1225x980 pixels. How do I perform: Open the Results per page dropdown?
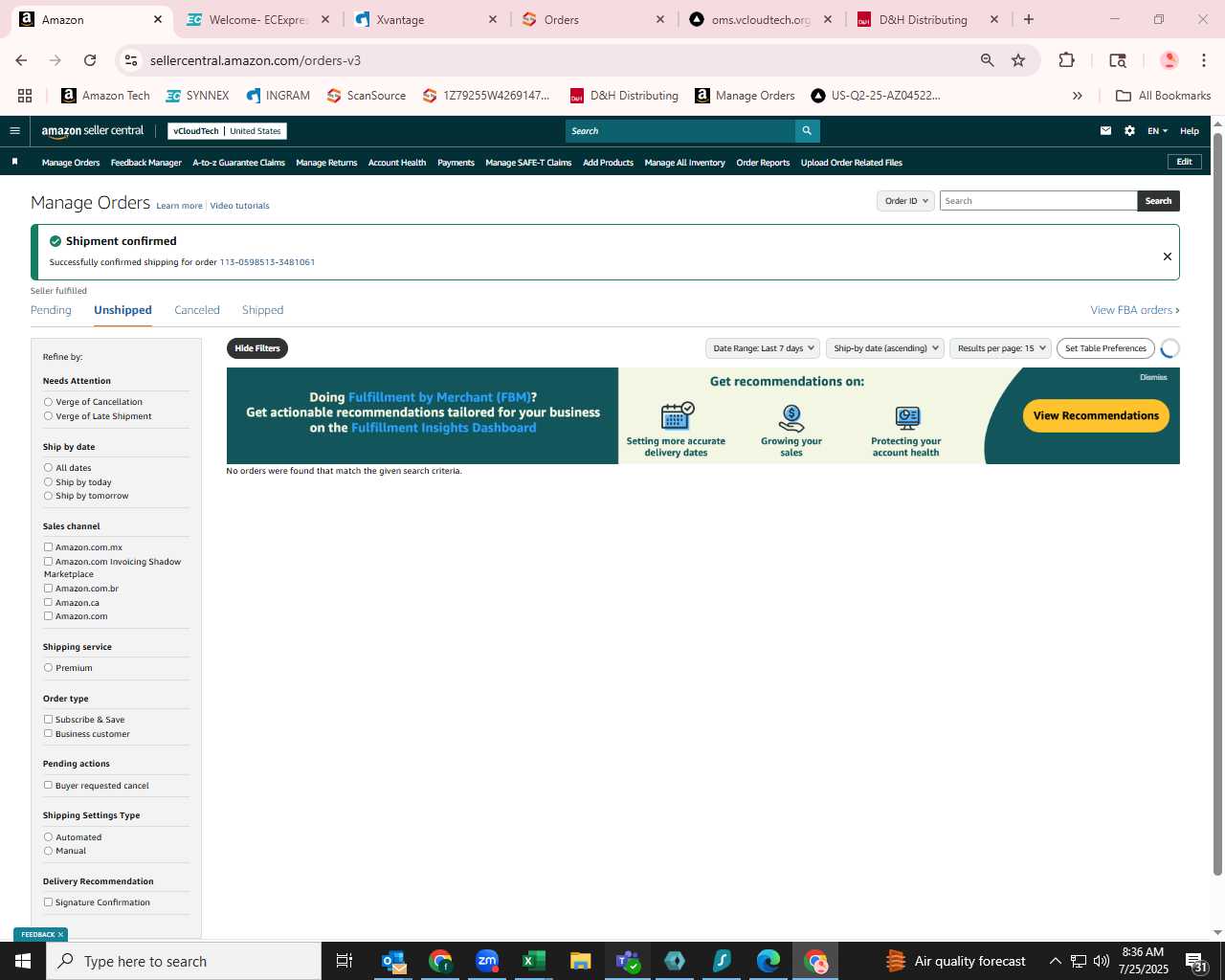click(1001, 348)
